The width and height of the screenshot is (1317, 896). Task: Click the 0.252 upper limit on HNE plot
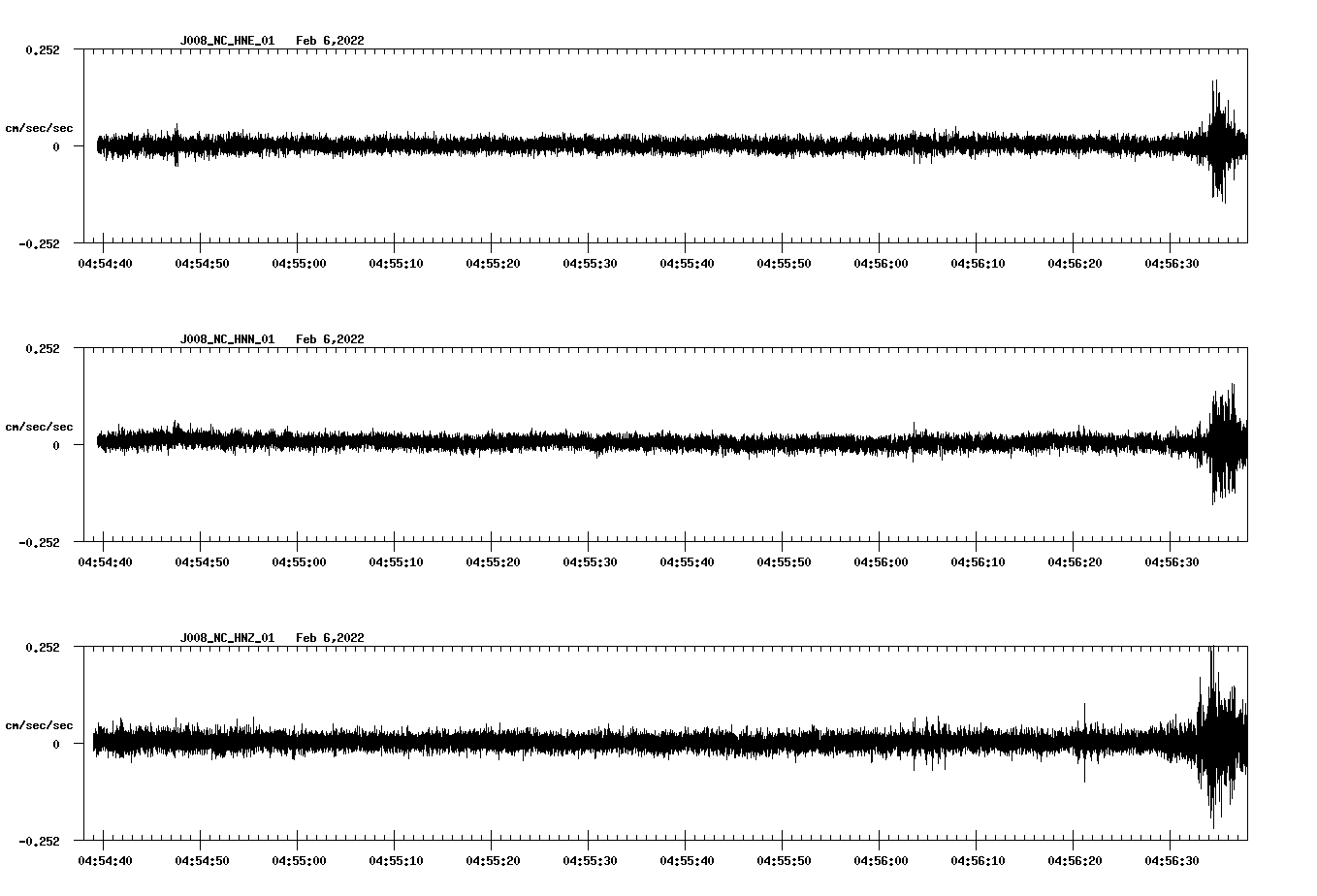[x=43, y=49]
